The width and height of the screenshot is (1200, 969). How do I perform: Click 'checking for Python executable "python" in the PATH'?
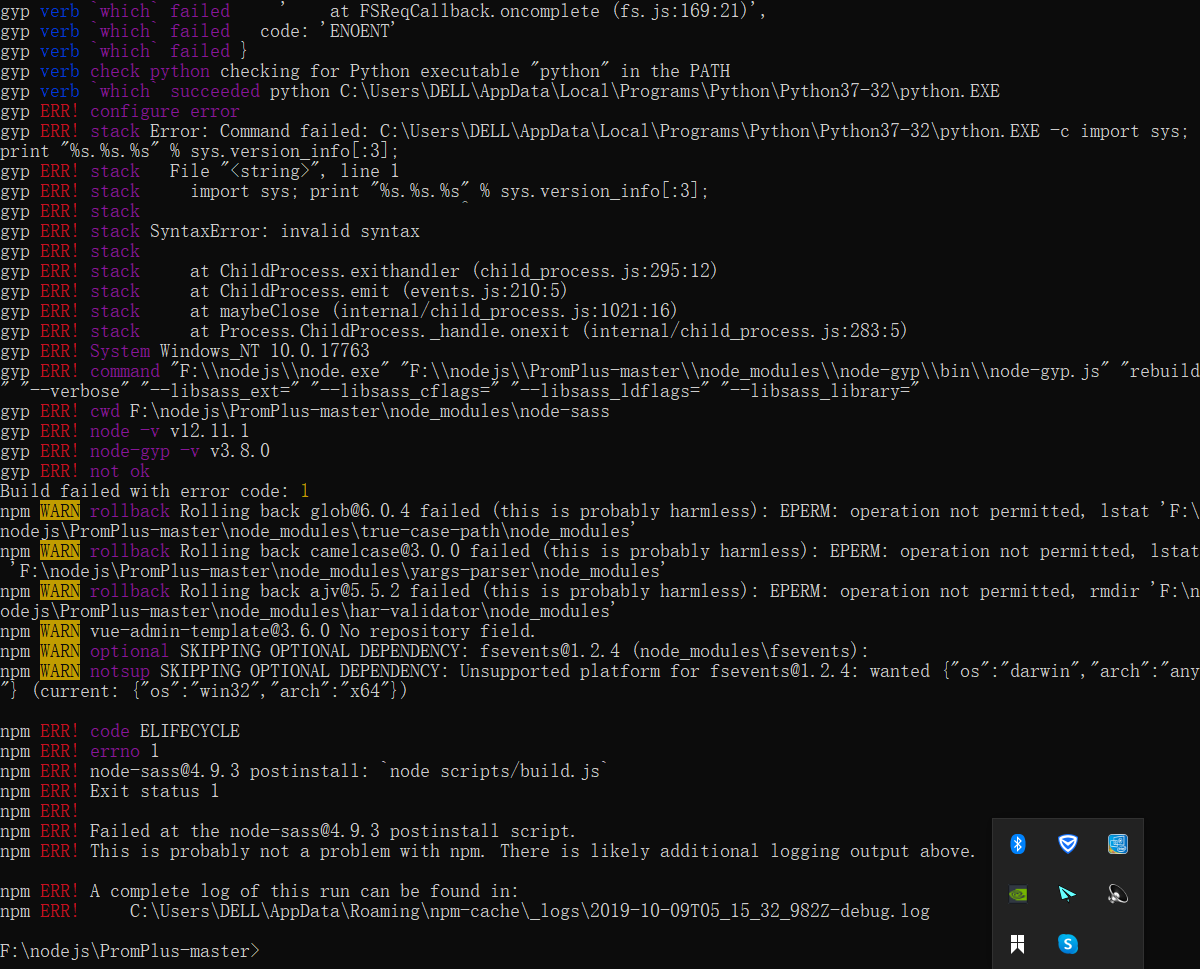coord(475,71)
